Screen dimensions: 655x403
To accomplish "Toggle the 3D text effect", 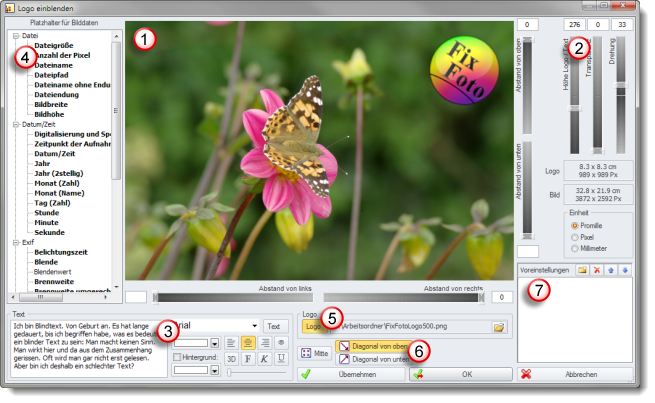I will pos(231,359).
